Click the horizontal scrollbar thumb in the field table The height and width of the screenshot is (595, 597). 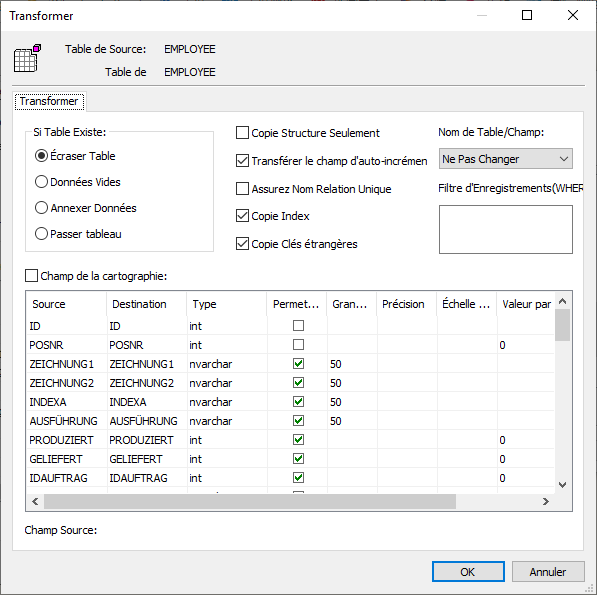pyautogui.click(x=250, y=501)
